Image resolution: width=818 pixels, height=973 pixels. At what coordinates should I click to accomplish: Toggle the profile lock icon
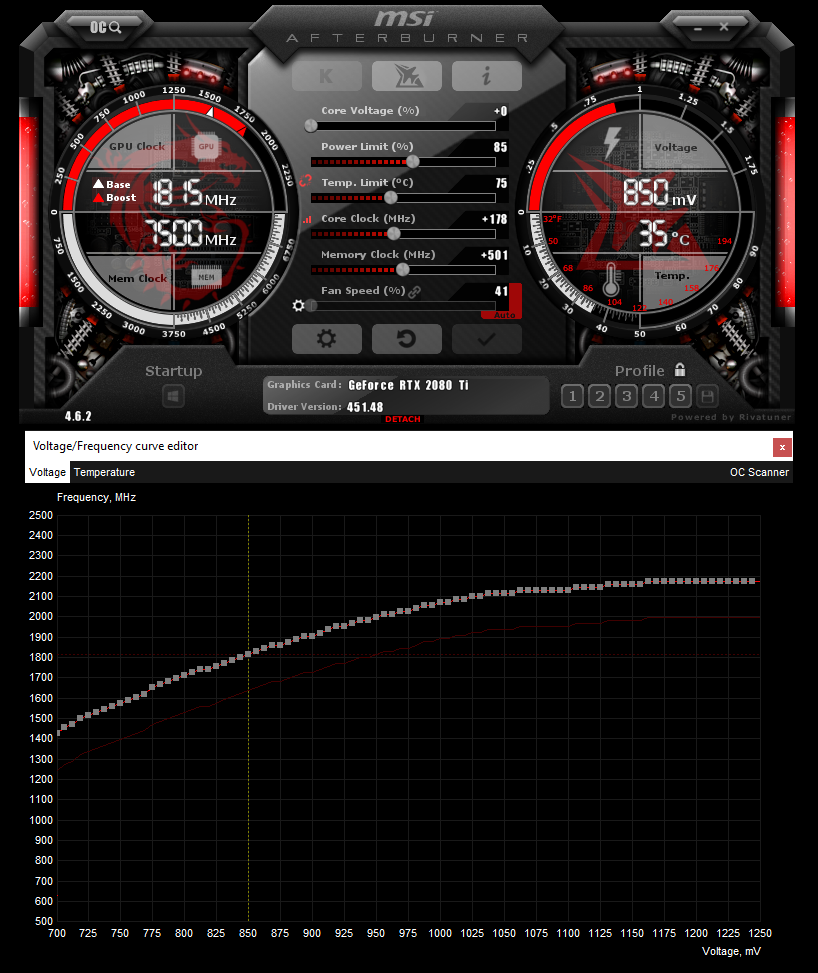tap(680, 370)
